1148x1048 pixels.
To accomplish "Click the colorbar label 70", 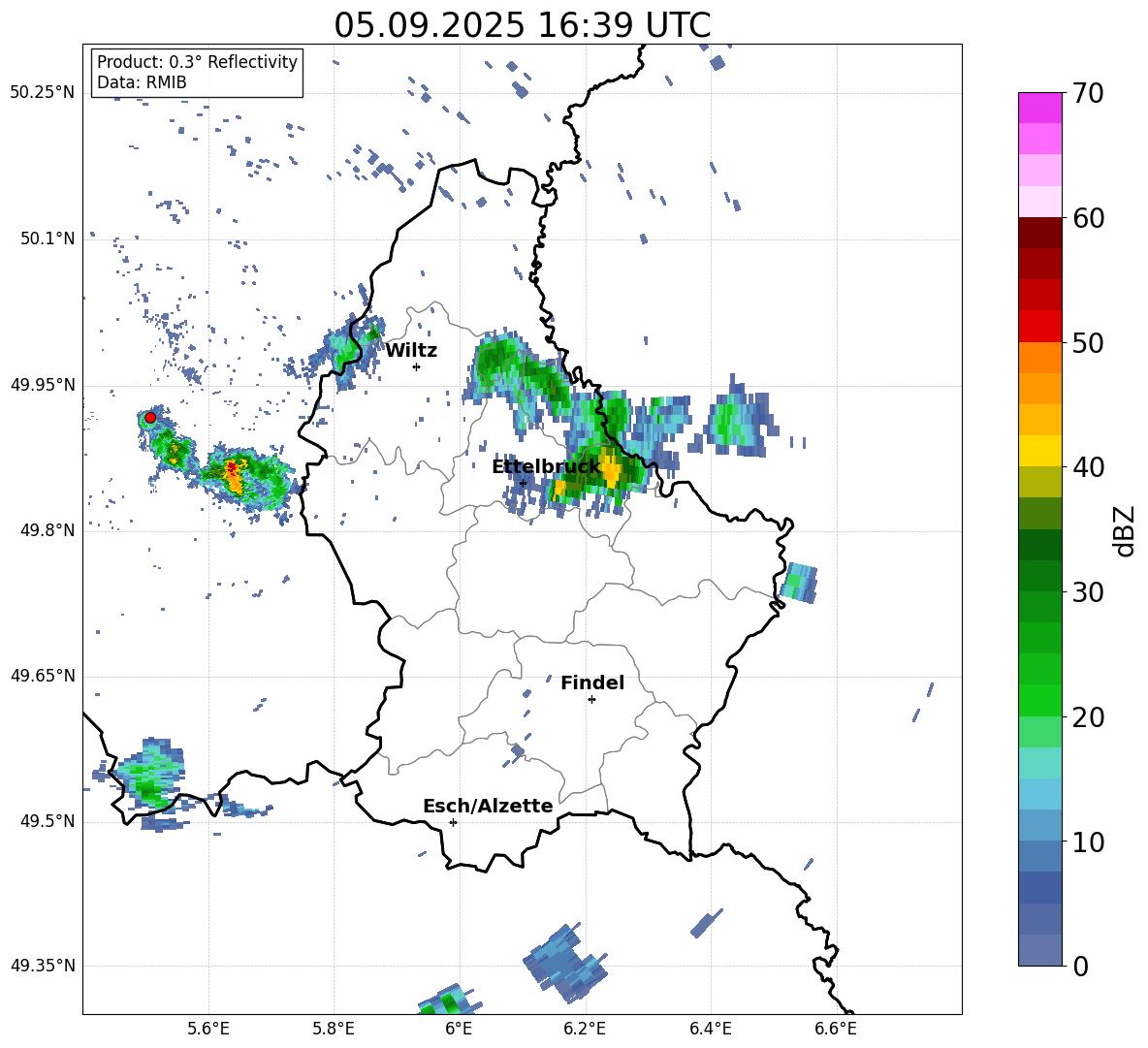I will (x=1088, y=93).
